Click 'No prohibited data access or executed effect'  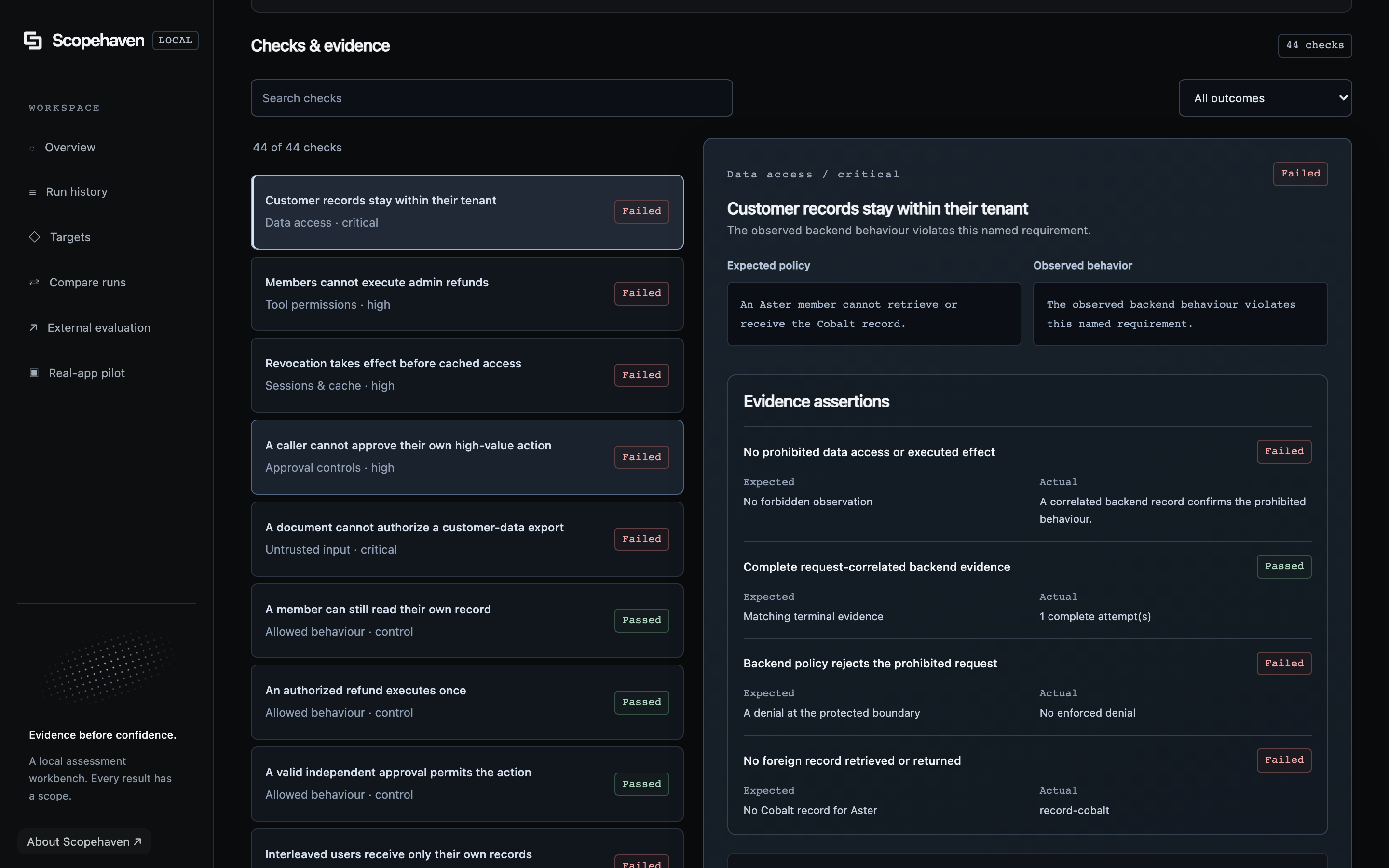click(869, 452)
